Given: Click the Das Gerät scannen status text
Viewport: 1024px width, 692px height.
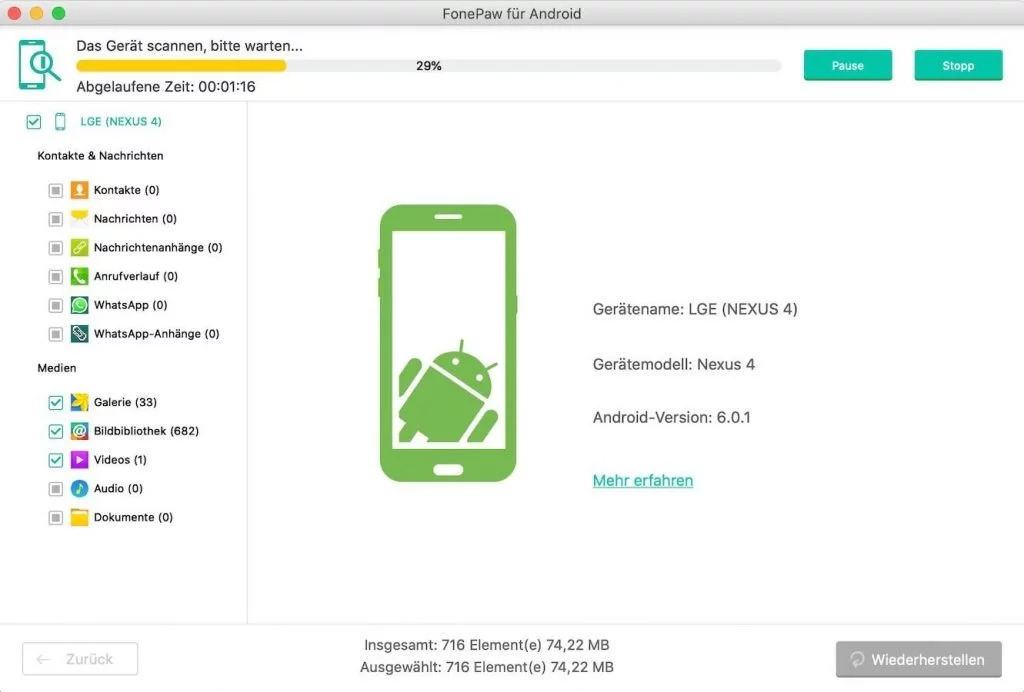Looking at the screenshot, I should 189,46.
